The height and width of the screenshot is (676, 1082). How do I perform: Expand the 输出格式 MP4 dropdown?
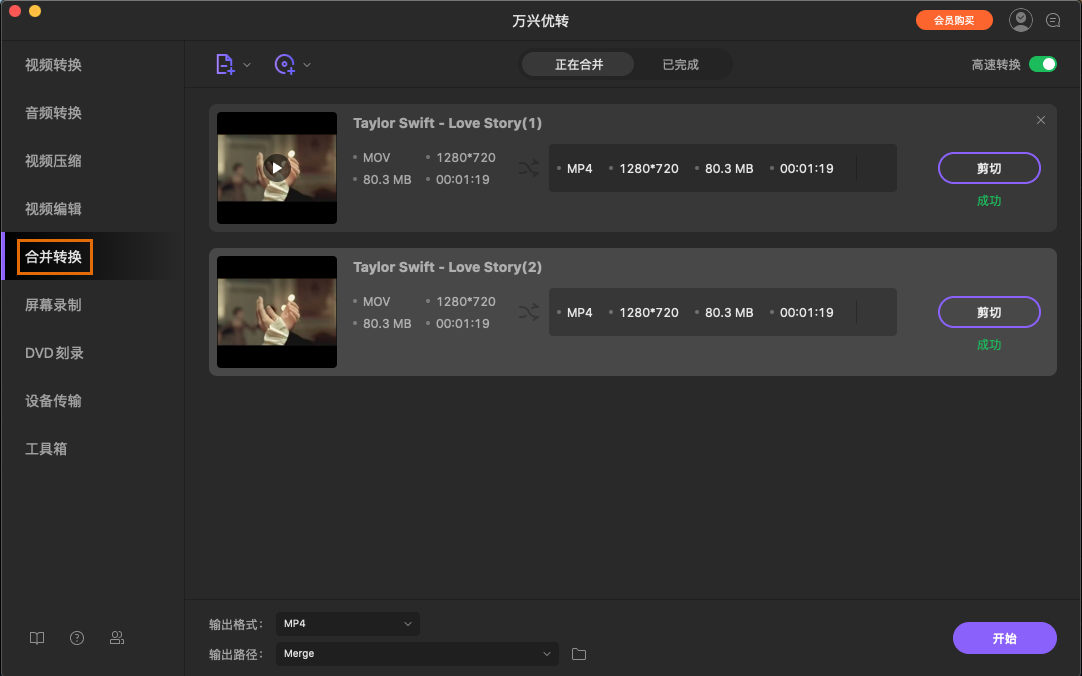pos(348,624)
